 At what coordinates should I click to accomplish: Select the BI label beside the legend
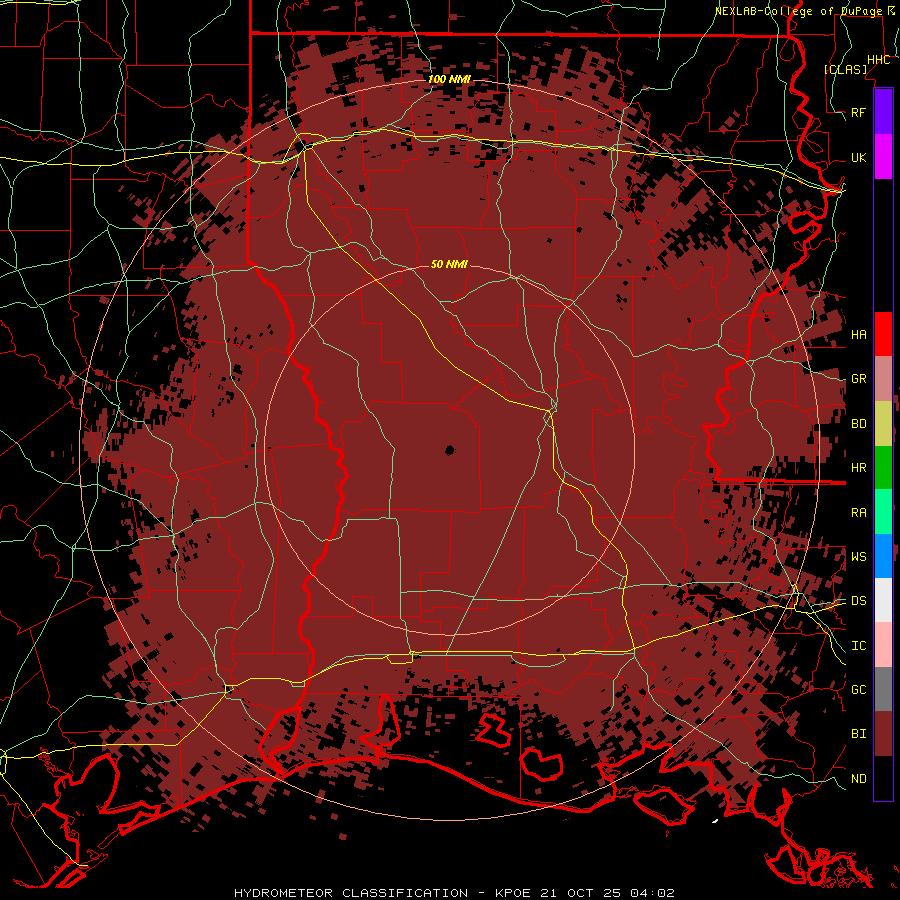[858, 734]
